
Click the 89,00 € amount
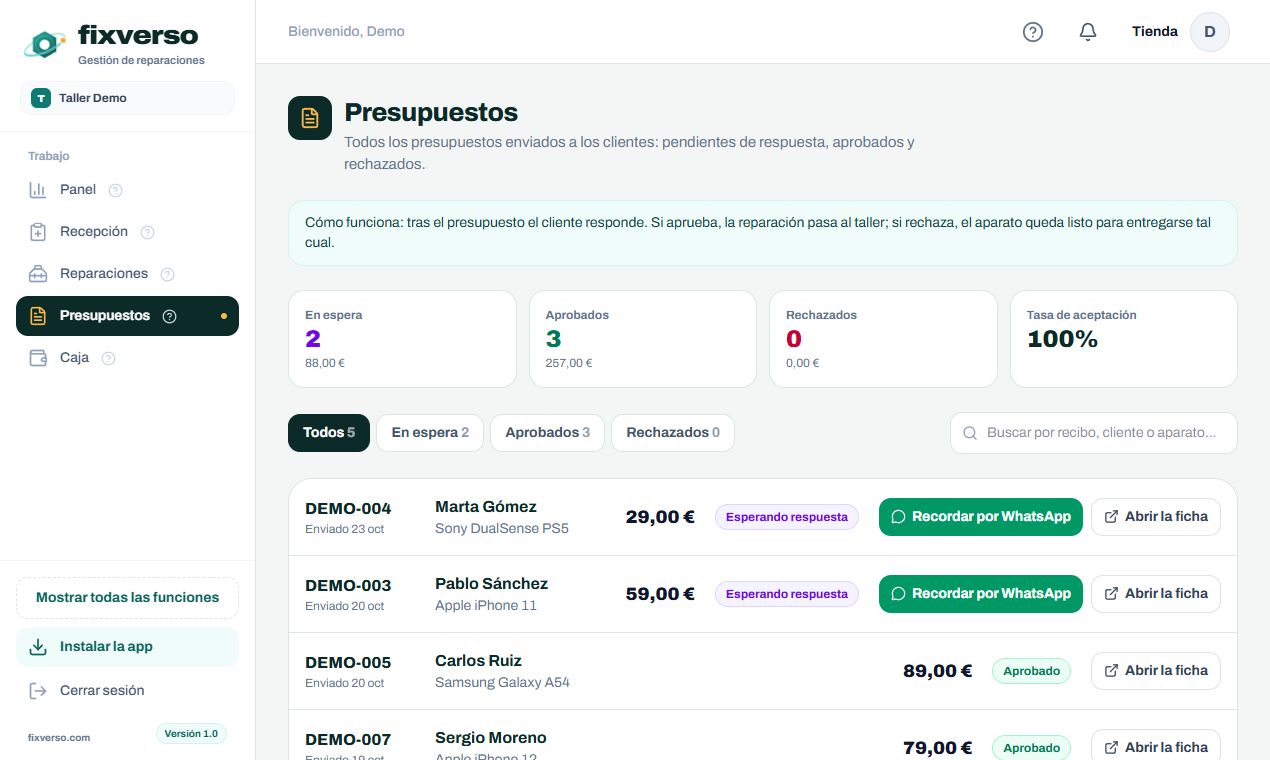point(937,671)
